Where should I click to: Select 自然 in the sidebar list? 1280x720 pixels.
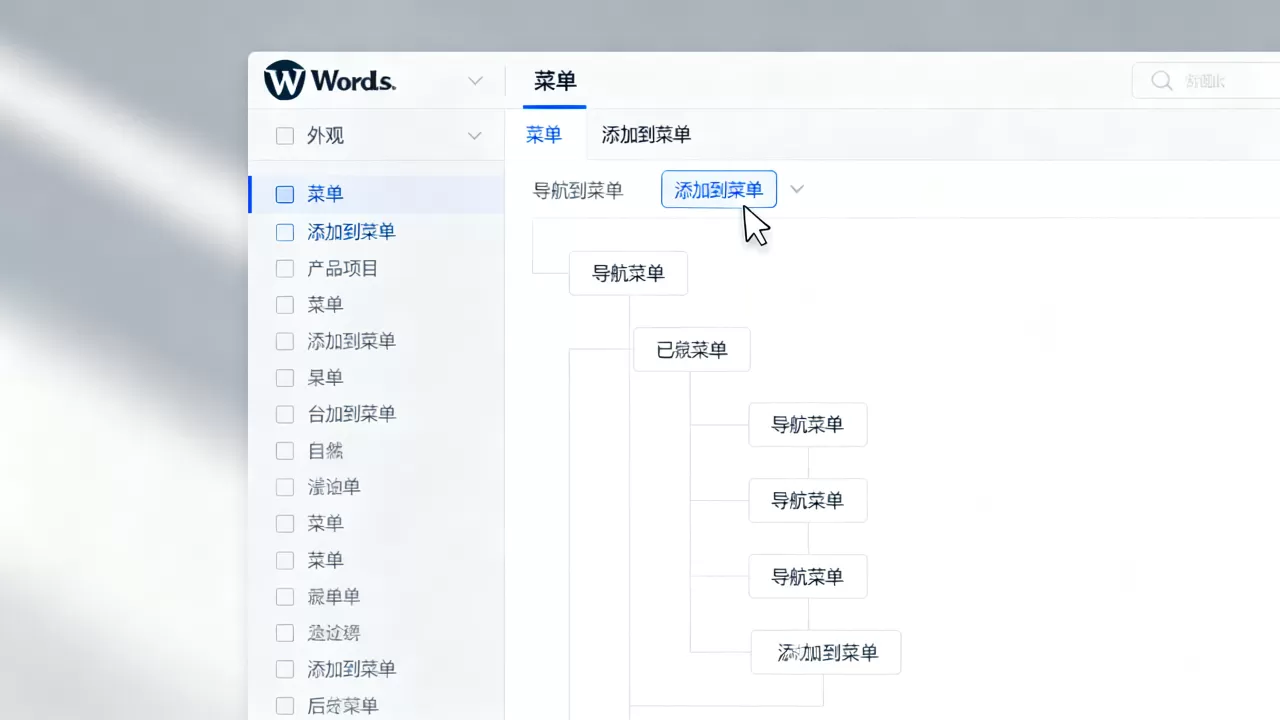point(325,451)
